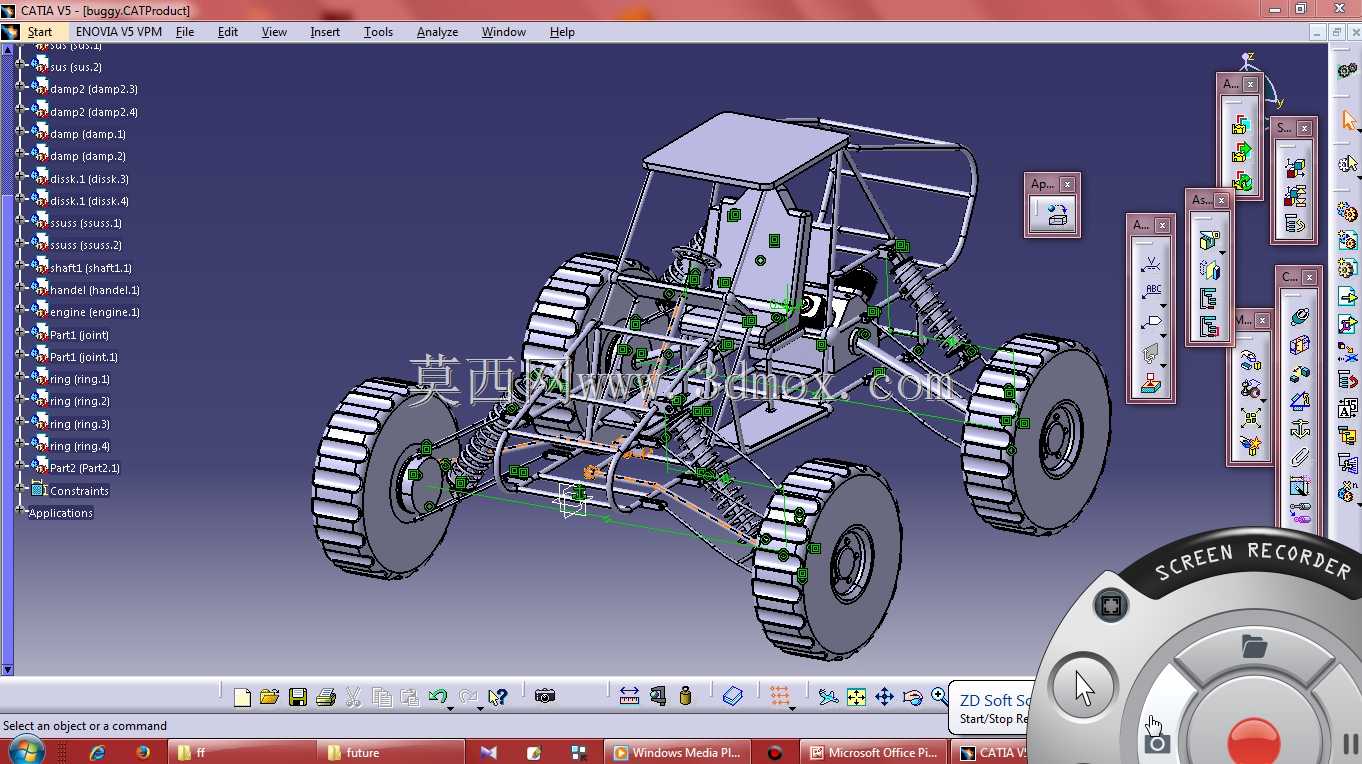Open the ENOVIA V5 VPM menu

tap(118, 32)
